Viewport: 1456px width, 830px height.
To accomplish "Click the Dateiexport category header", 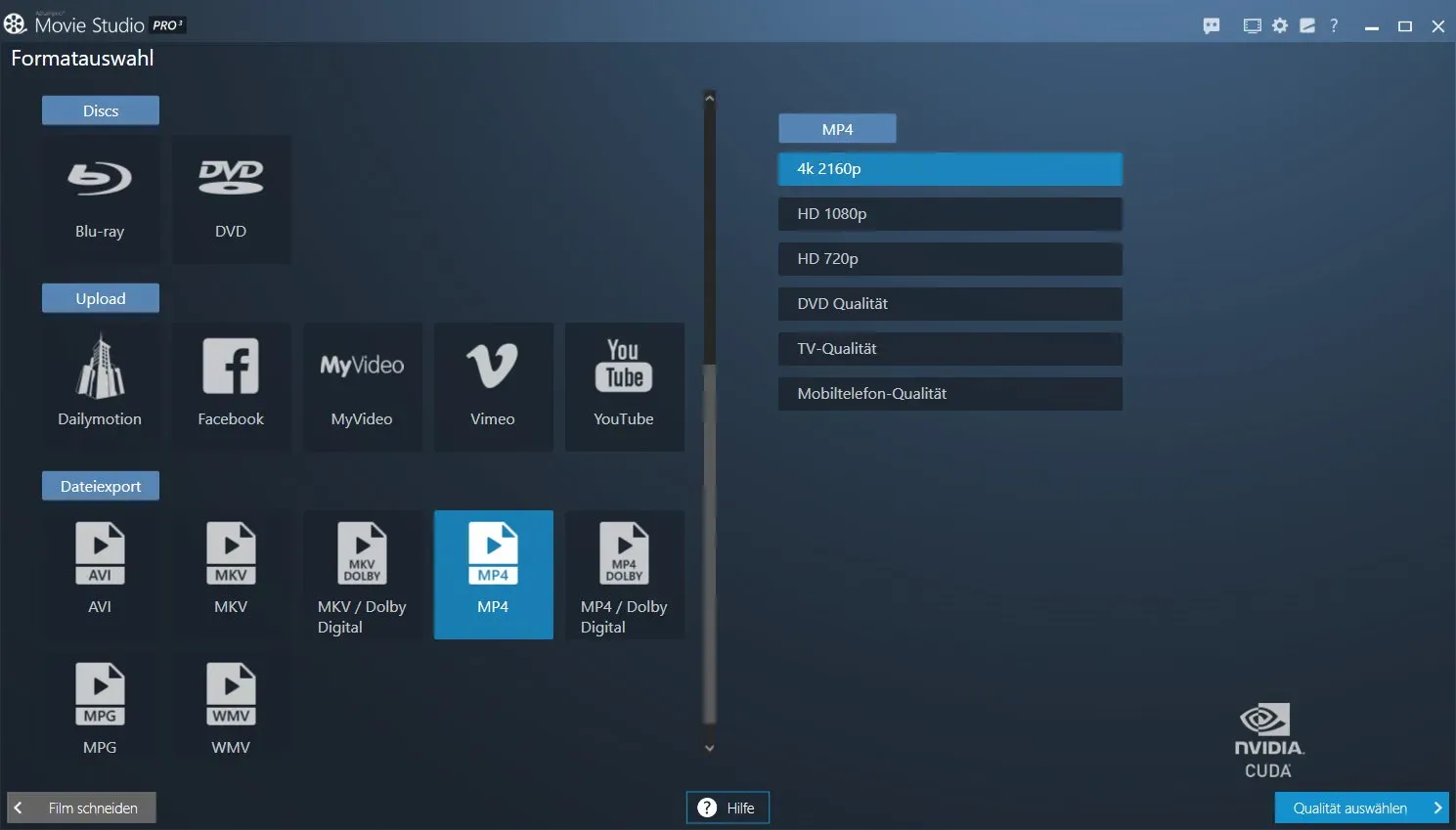I will pos(101,486).
